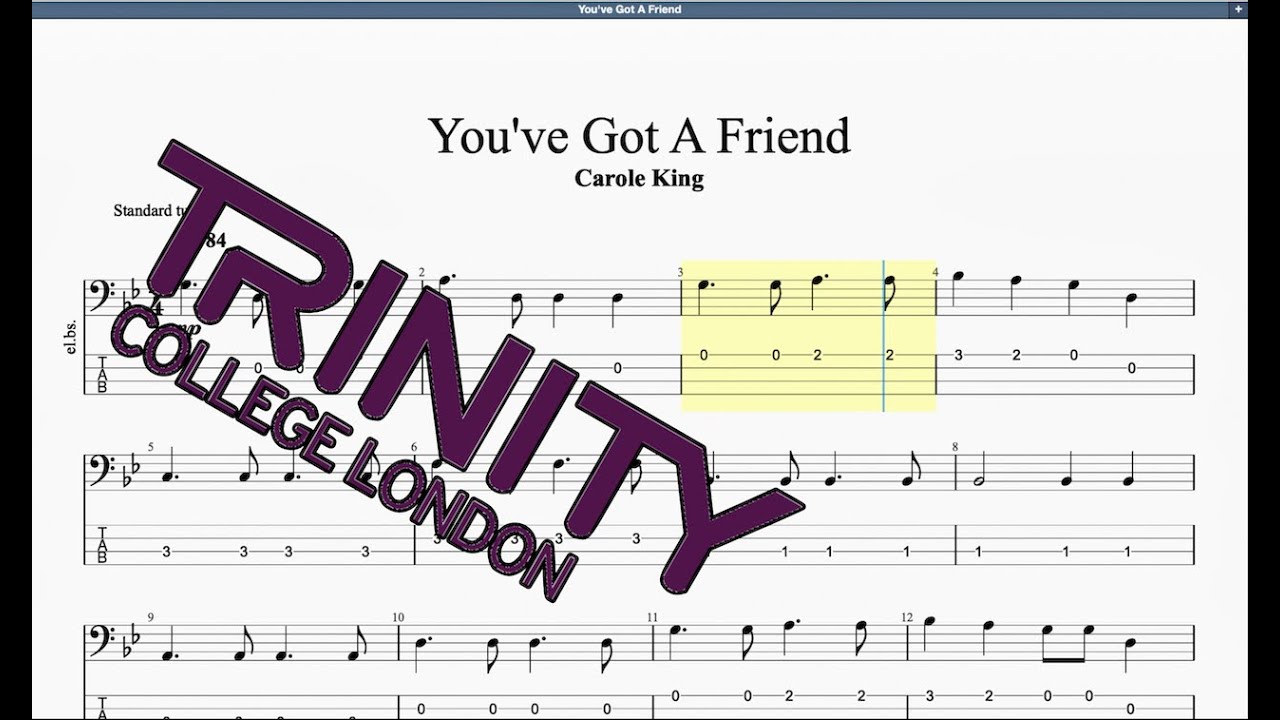Select the You've Got A Friend document tab
The height and width of the screenshot is (720, 1280).
[629, 9]
